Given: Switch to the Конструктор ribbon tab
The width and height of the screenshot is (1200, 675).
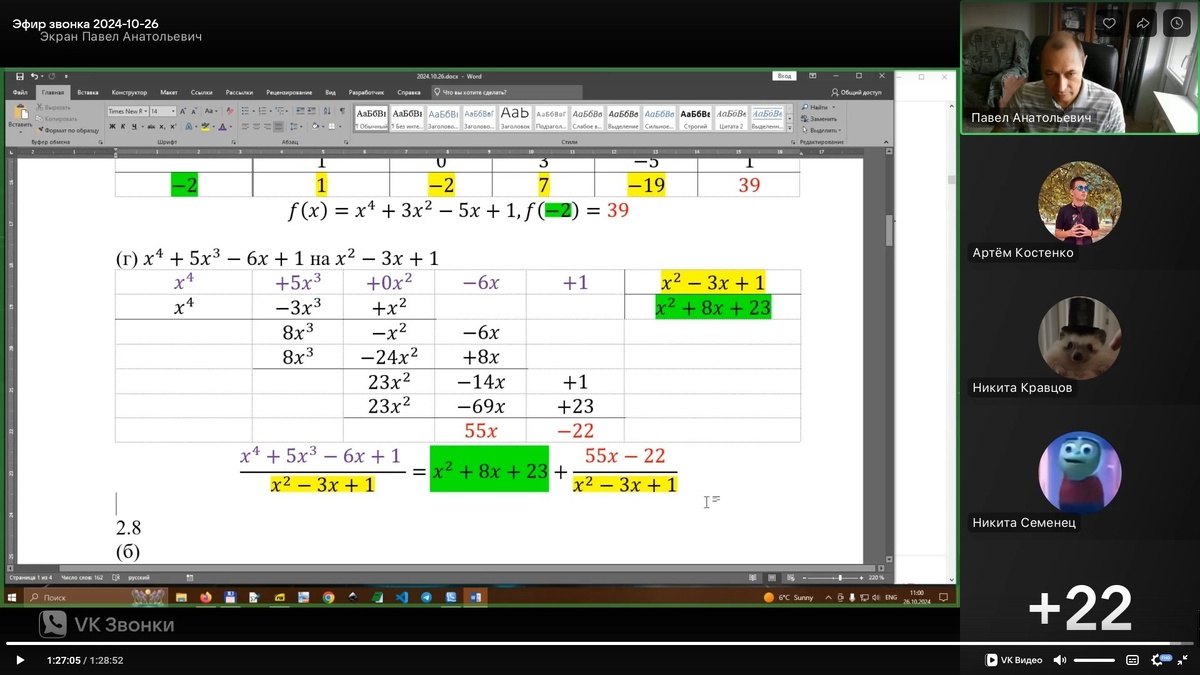Looking at the screenshot, I should pos(129,92).
